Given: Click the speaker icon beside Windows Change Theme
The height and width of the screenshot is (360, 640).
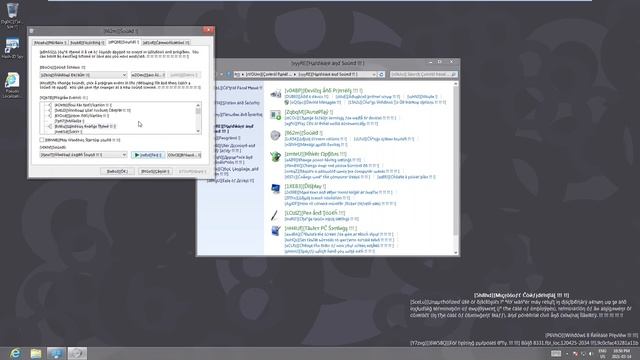Looking at the screenshot, I should [x=50, y=127].
